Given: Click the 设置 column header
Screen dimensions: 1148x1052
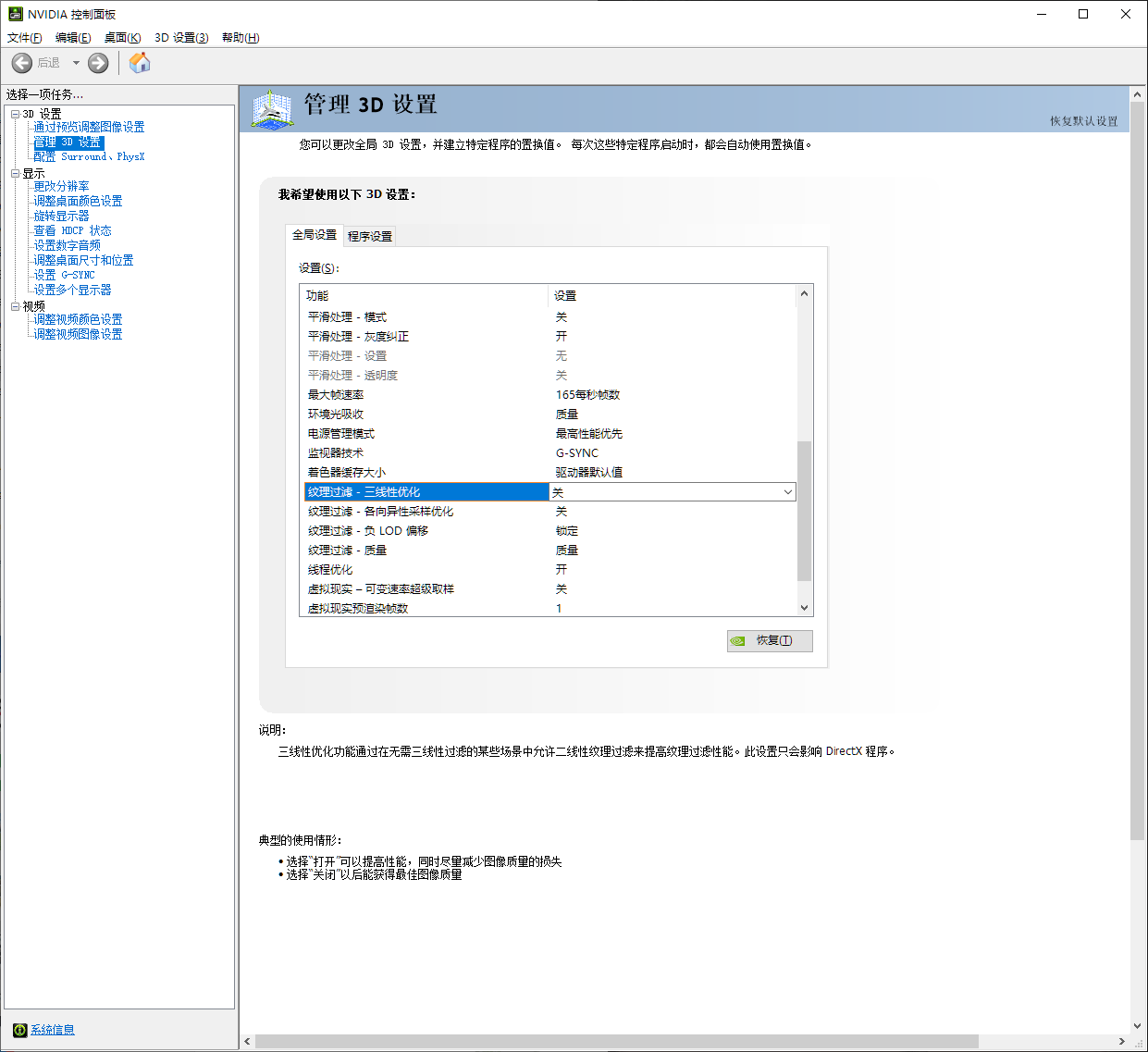Looking at the screenshot, I should pyautogui.click(x=672, y=296).
